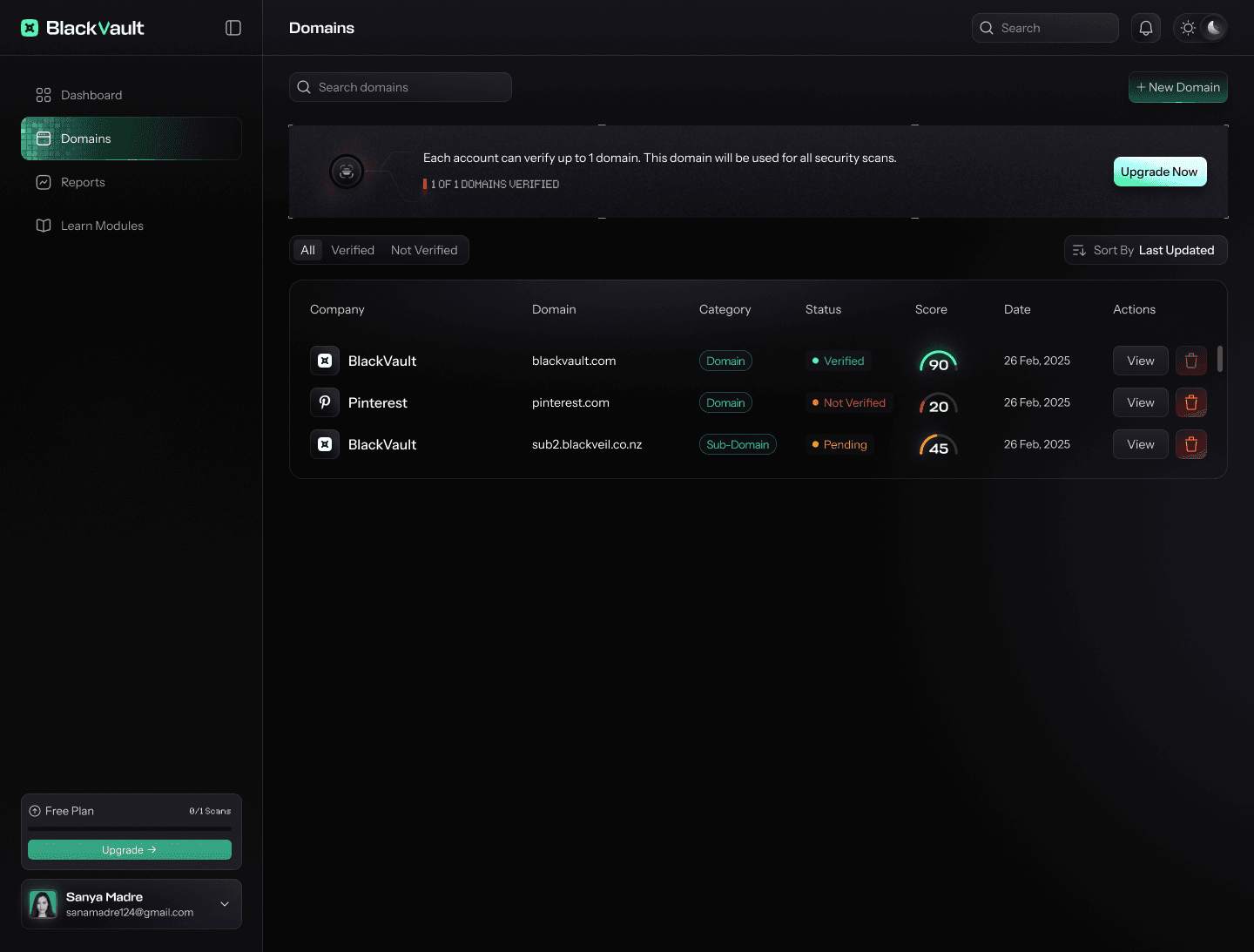
Task: Select the Not Verified filter tab
Action: [x=424, y=250]
